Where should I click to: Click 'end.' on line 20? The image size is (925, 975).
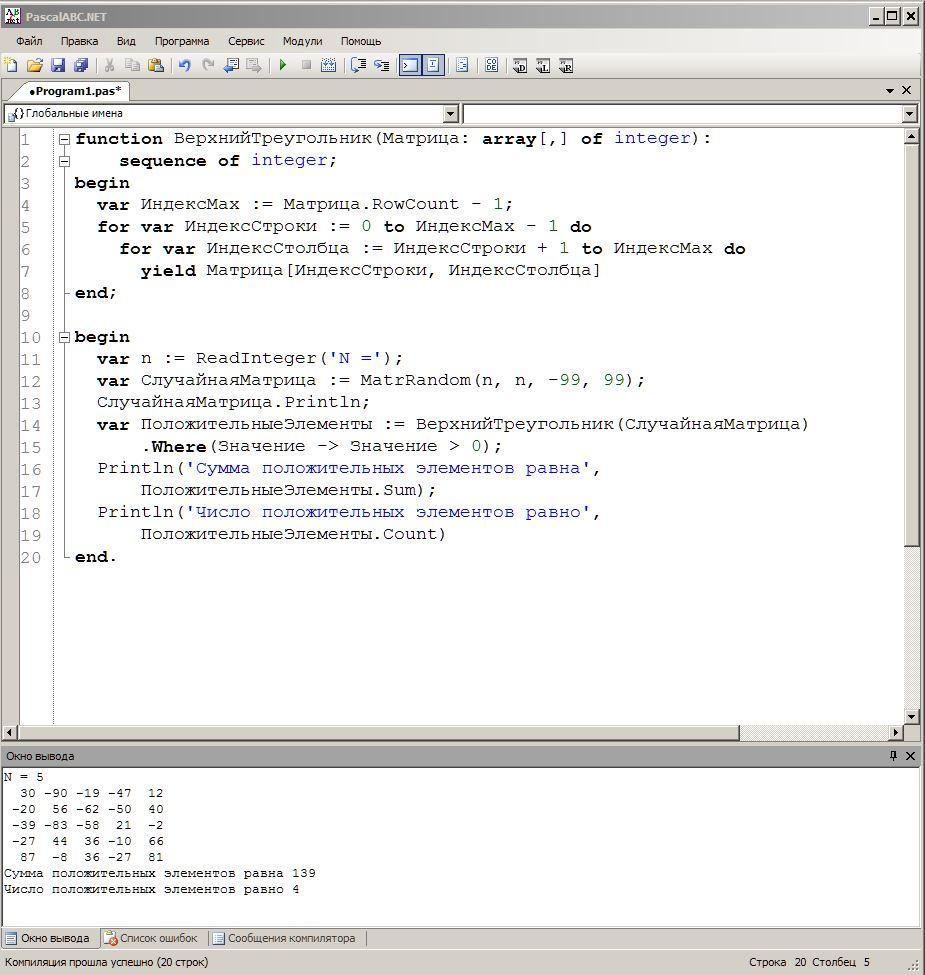[x=95, y=557]
